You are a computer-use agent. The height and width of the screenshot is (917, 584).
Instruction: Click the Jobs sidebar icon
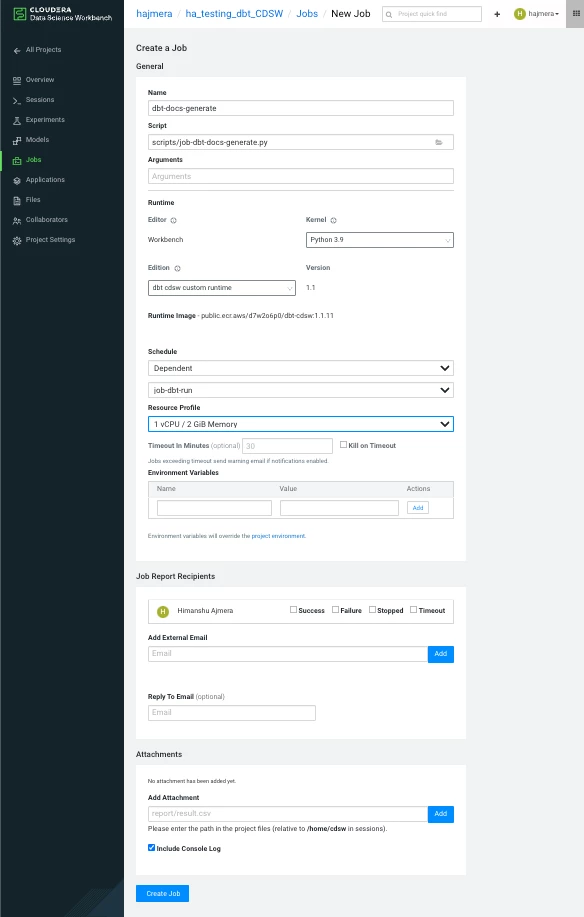coord(17,160)
